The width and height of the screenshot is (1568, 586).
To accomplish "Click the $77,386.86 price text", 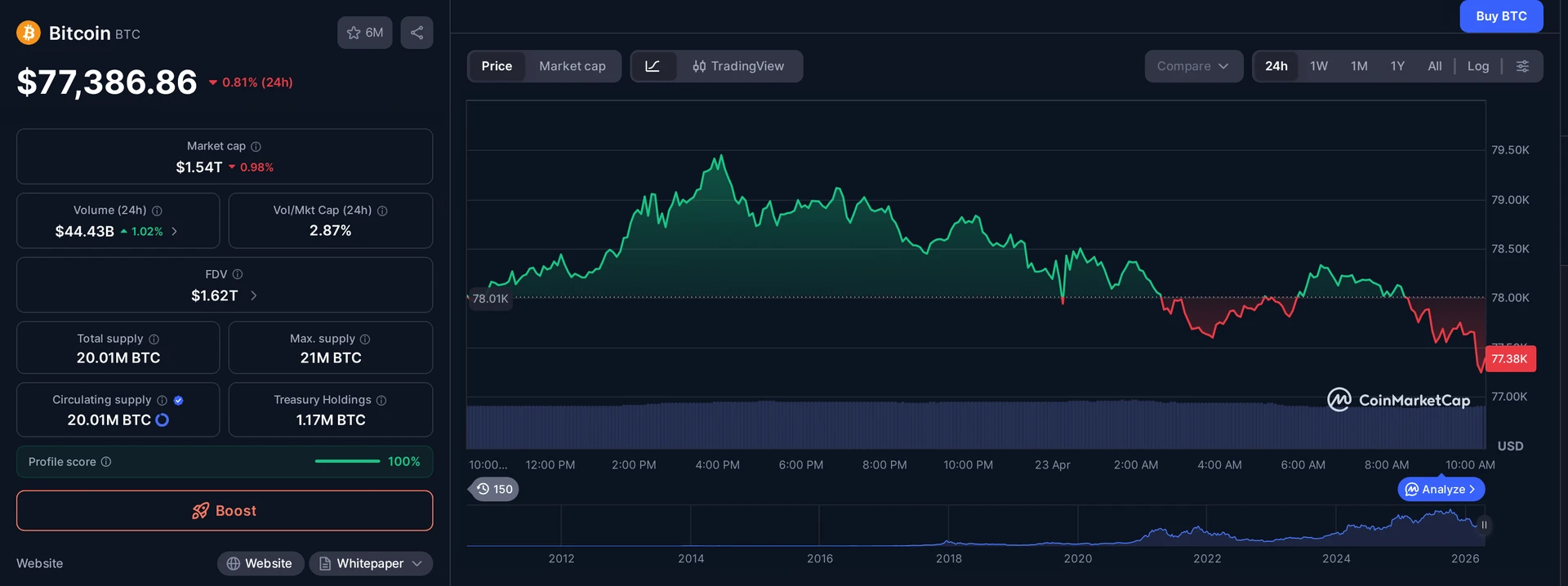I will pos(107,82).
